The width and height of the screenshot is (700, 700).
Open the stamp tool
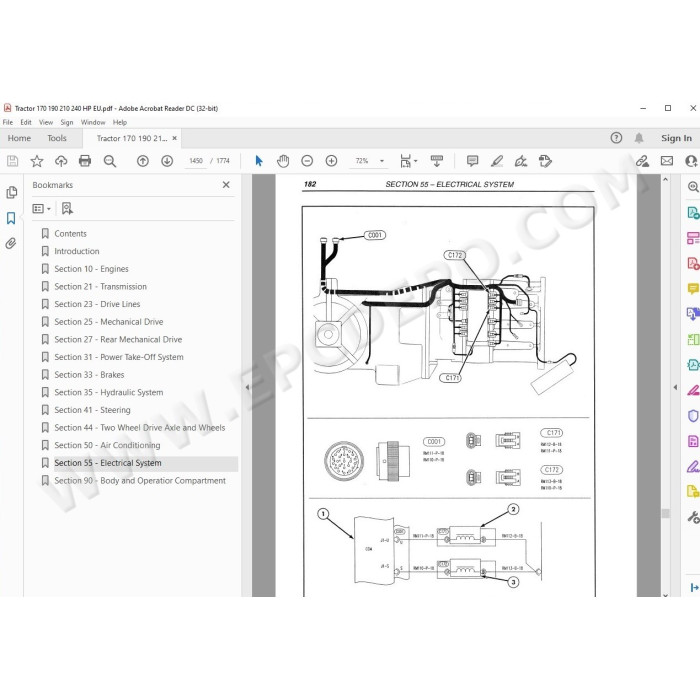545,161
